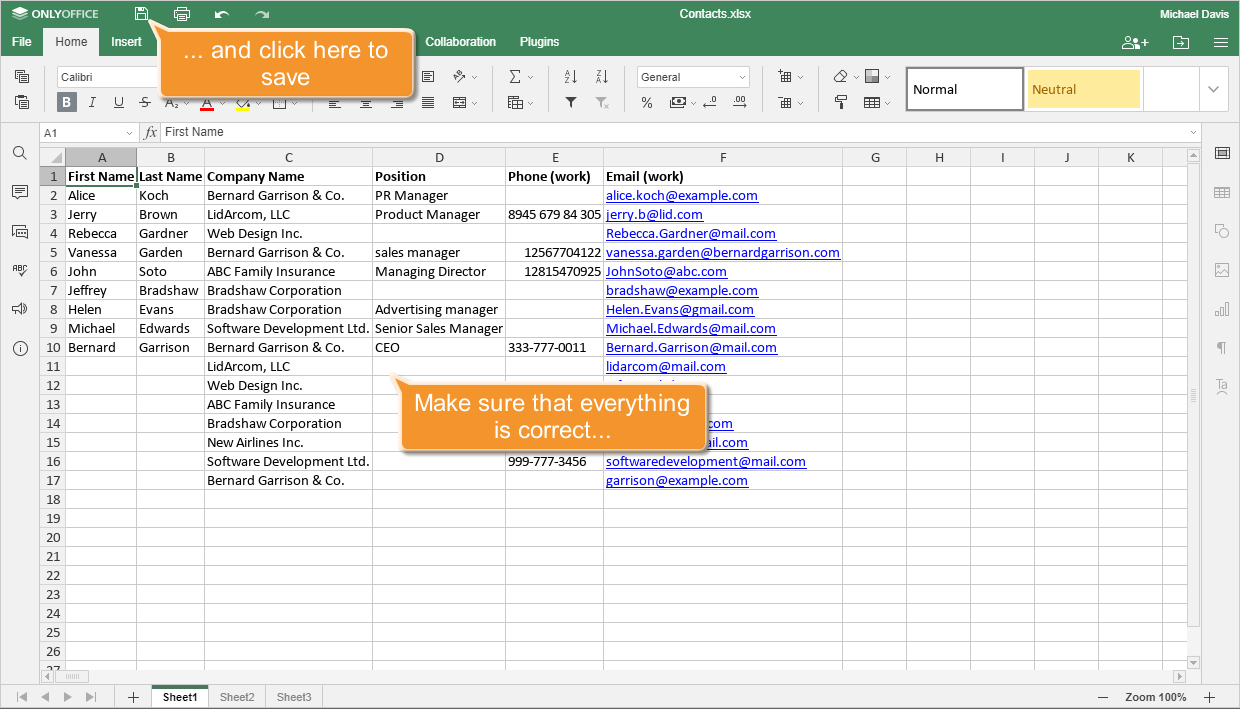Toggle strikethrough formatting
This screenshot has width=1240, height=709.
pyautogui.click(x=144, y=102)
